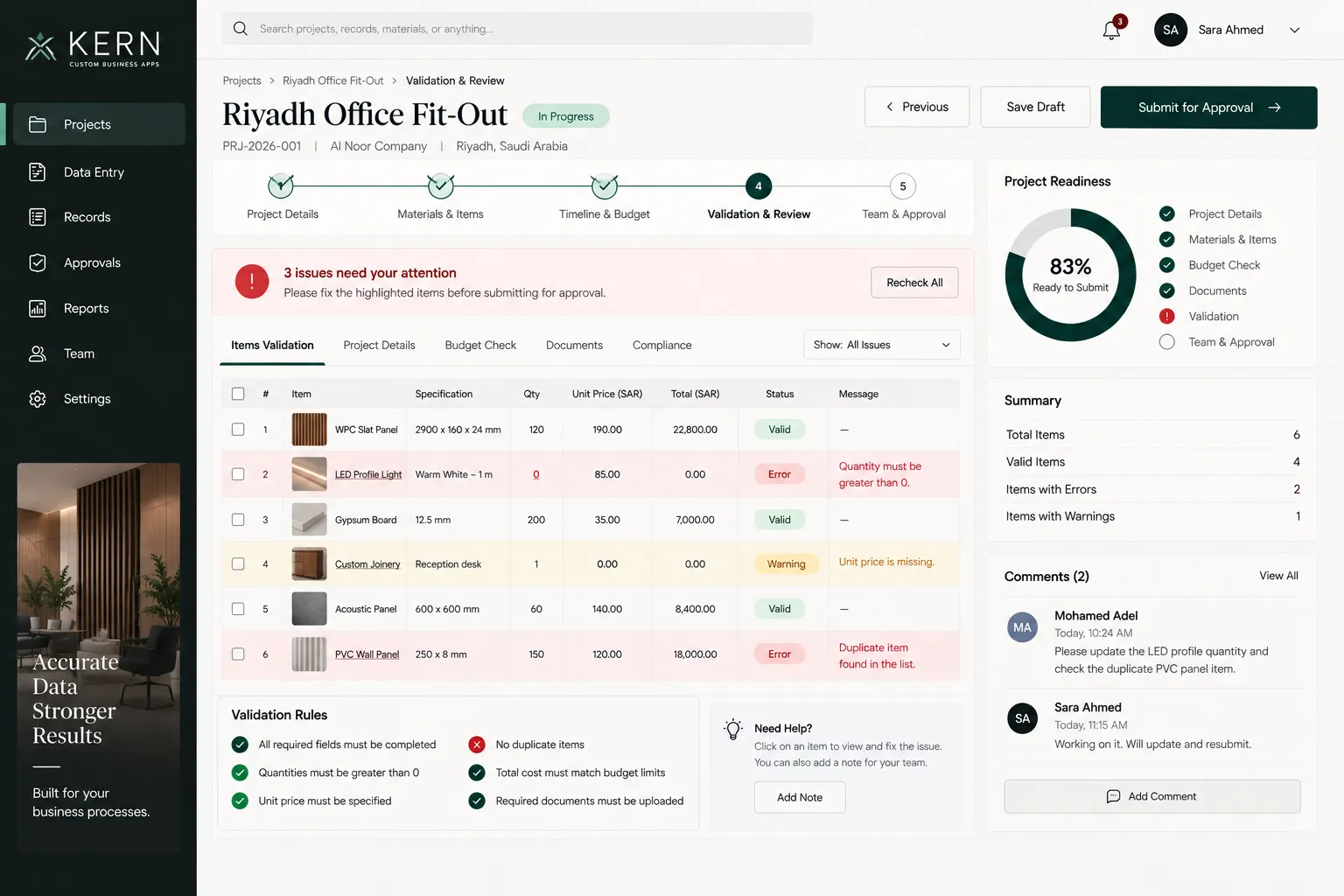Screen dimensions: 1344x896
Task: Click the check icon for Unit price must be specified
Action: point(240,801)
